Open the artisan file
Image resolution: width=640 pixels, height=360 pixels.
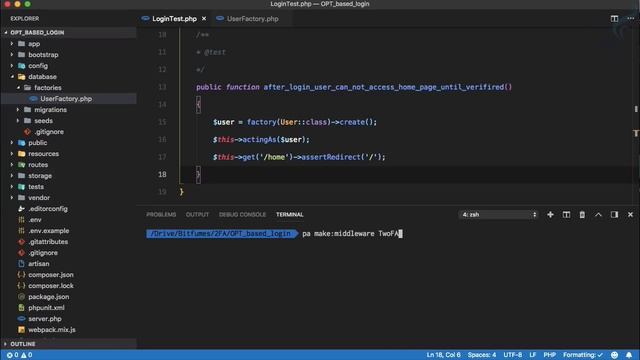tap(39, 264)
